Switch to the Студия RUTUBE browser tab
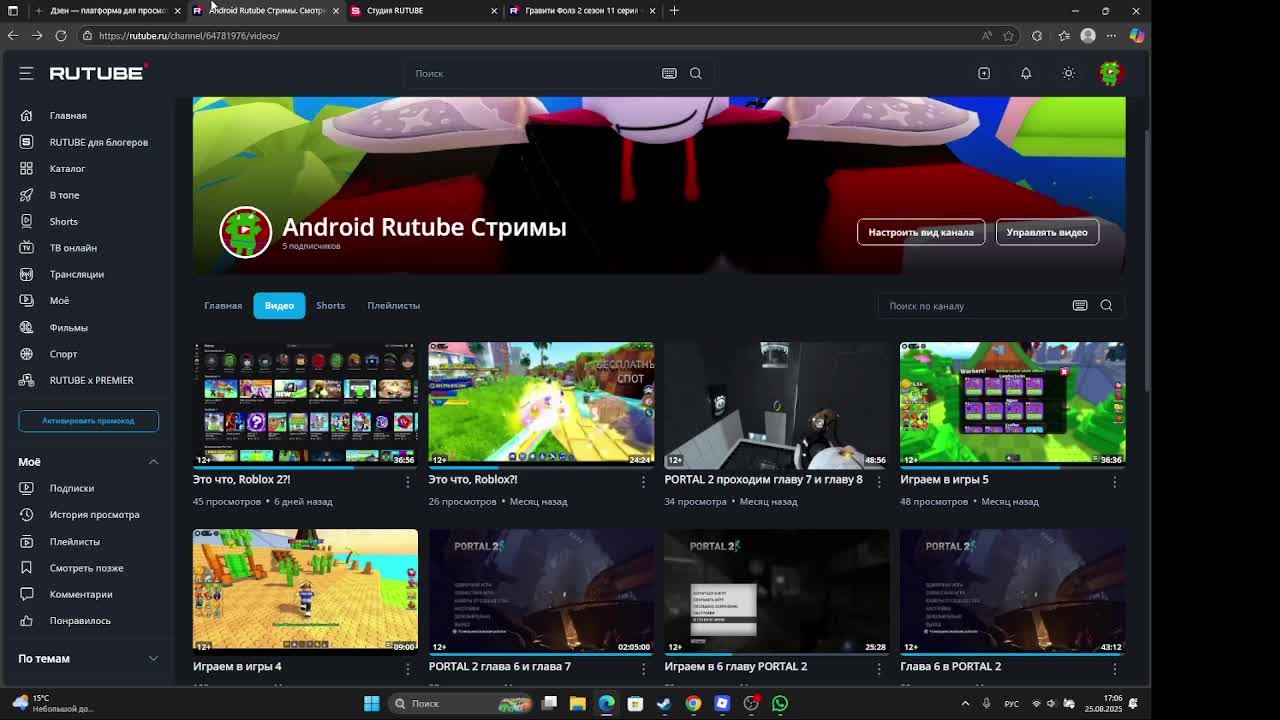Viewport: 1280px width, 720px height. pos(423,10)
